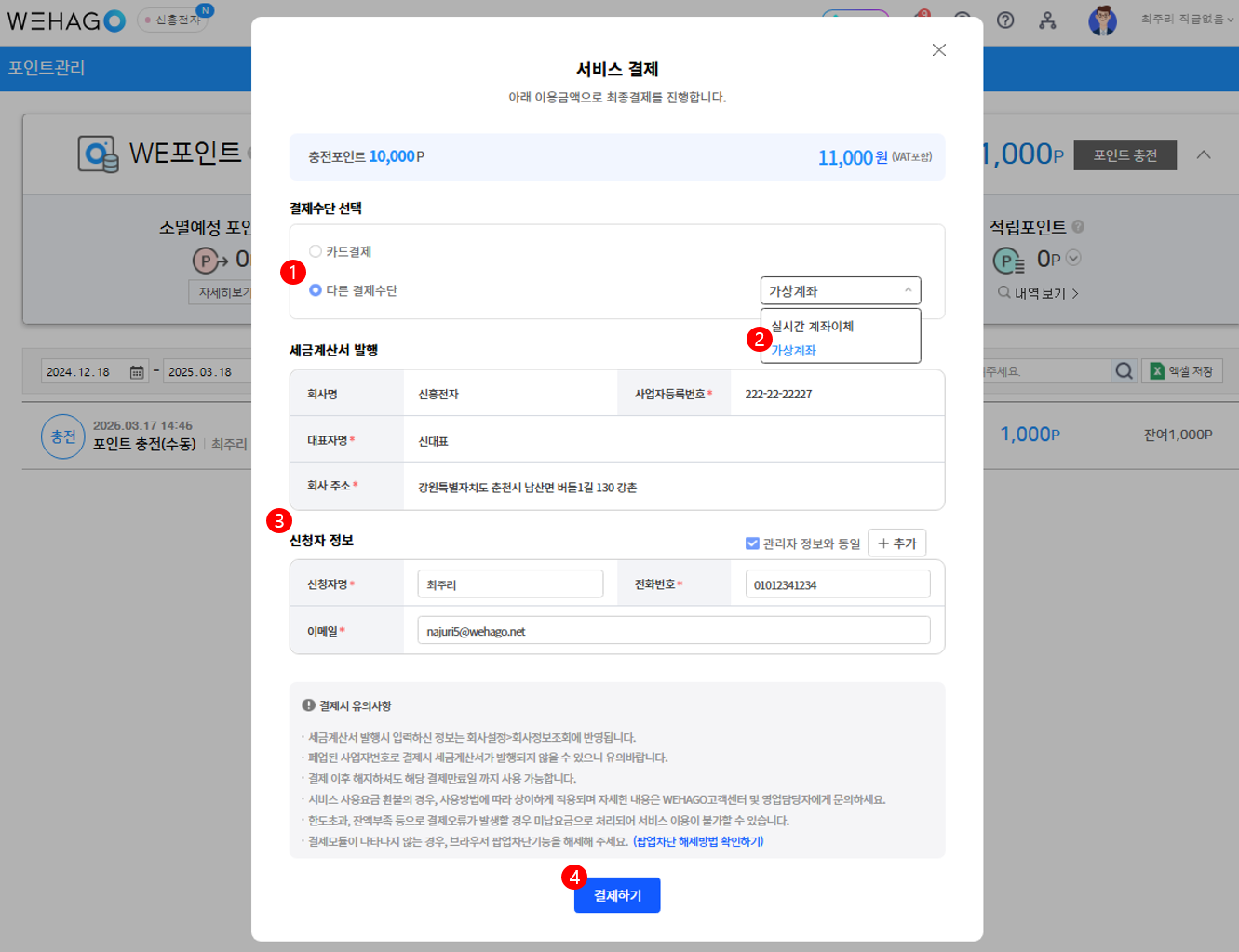Click the search magnifier icon
The image size is (1239, 952).
point(1125,370)
